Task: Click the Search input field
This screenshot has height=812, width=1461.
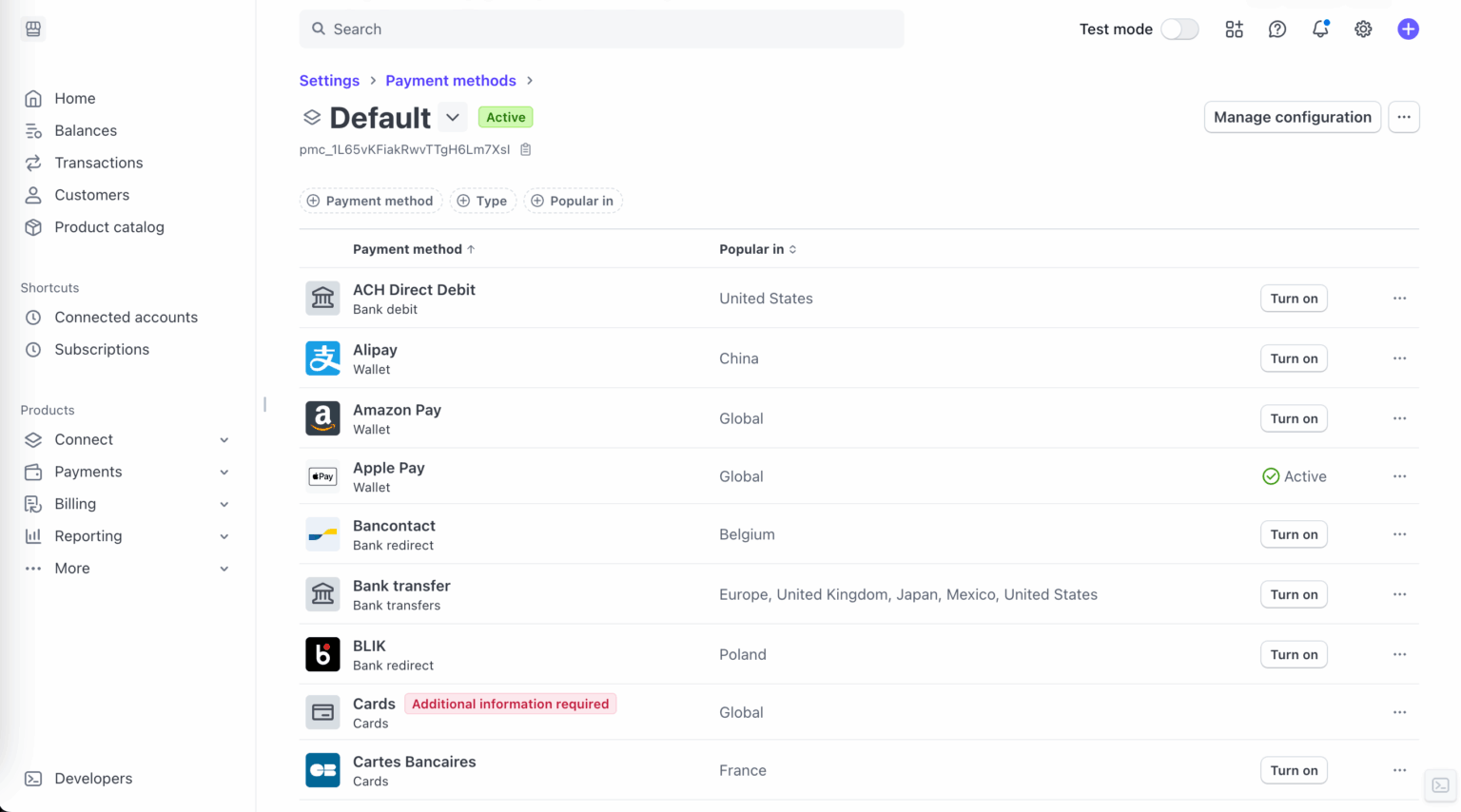Action: coord(601,29)
